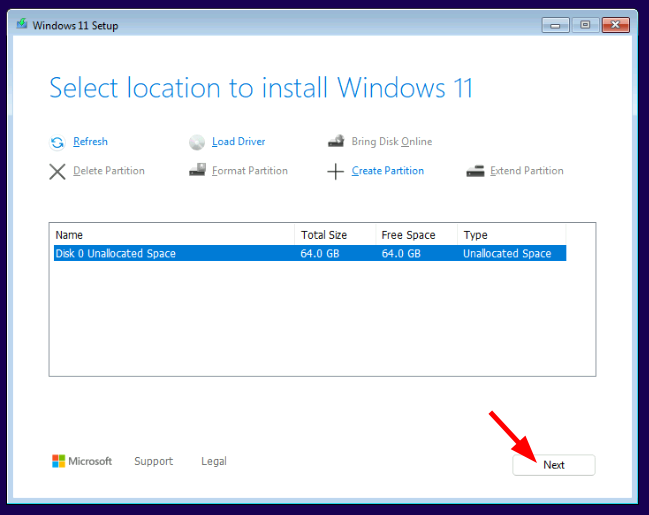This screenshot has height=515, width=649.
Task: Click the Total Size column header
Action: coord(335,235)
